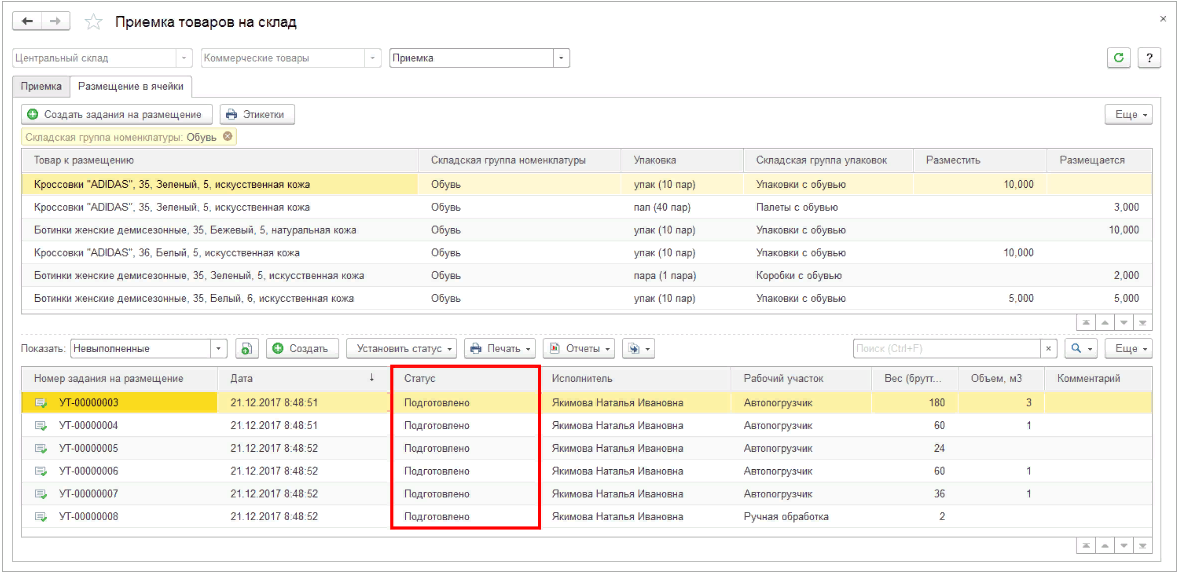Open the Печать dropdown menu
The image size is (1185, 579).
coord(499,348)
